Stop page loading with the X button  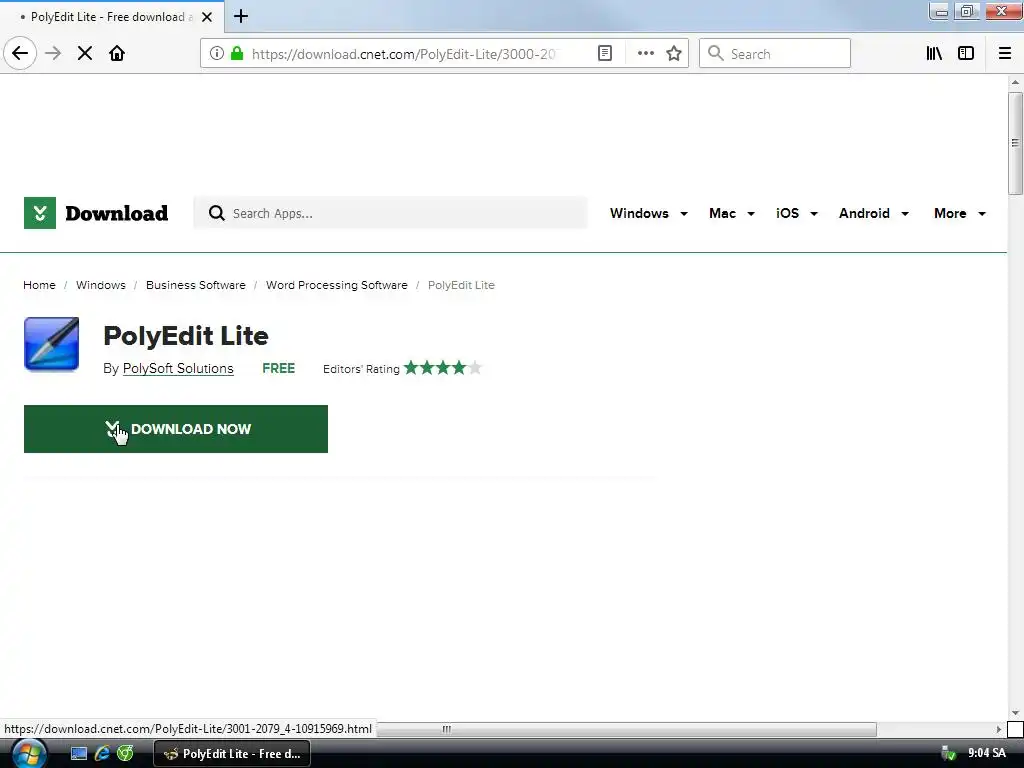coord(85,53)
